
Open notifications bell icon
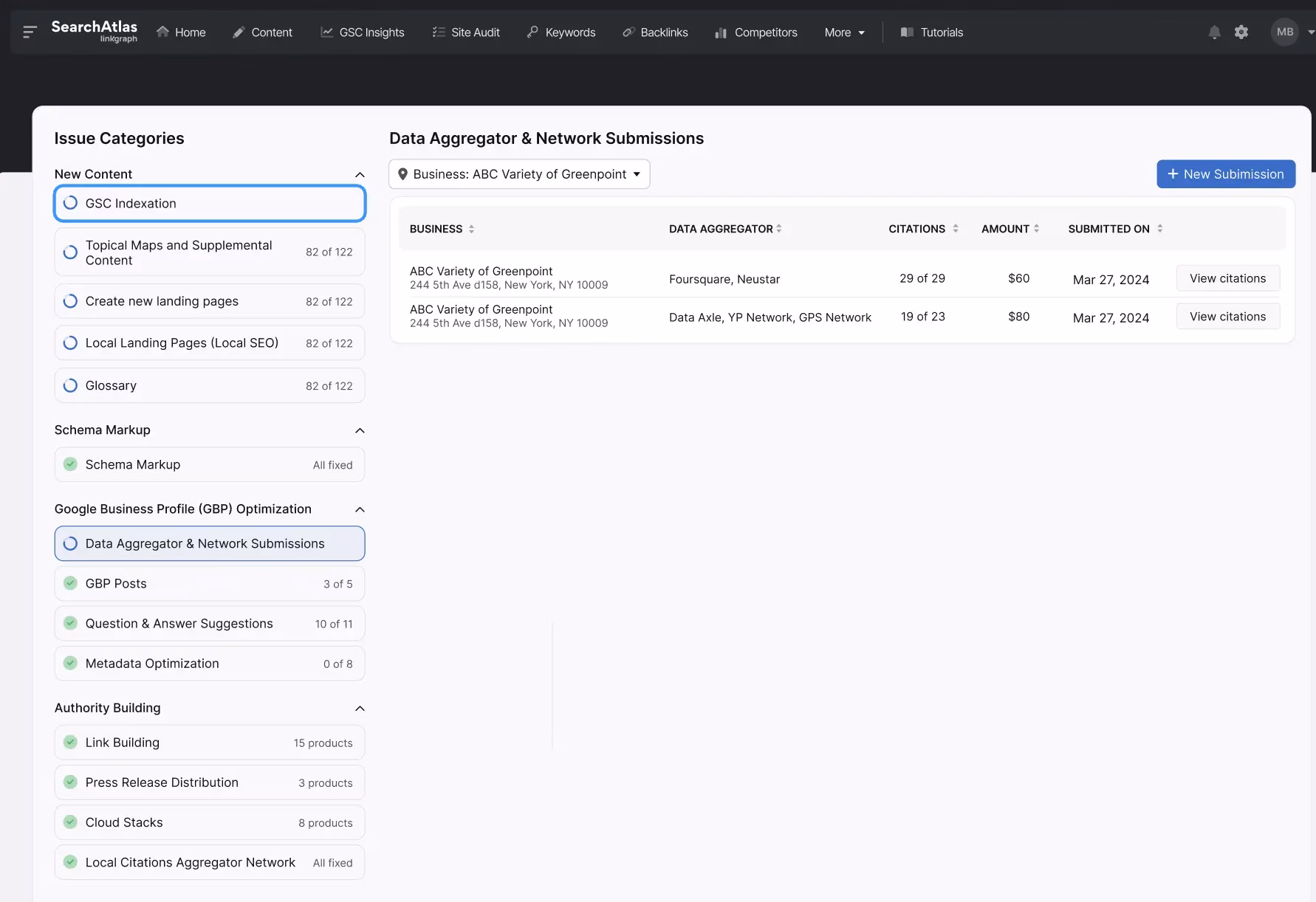pyautogui.click(x=1214, y=32)
